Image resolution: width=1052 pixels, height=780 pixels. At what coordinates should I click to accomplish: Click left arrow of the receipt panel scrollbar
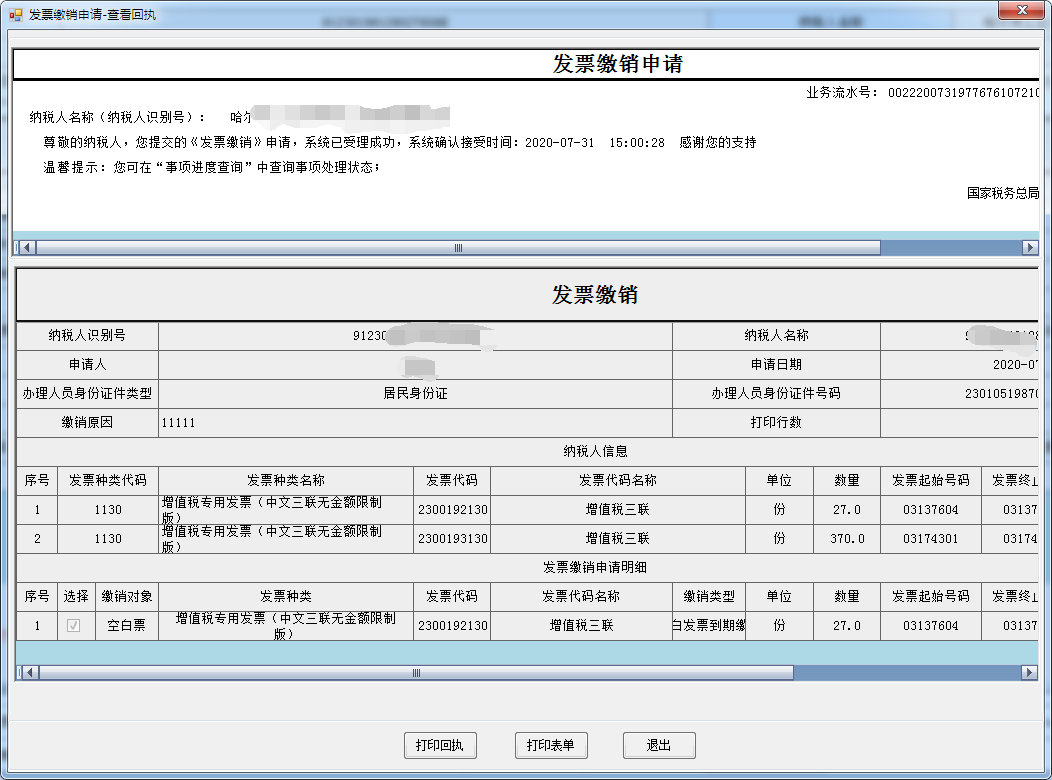tap(26, 247)
